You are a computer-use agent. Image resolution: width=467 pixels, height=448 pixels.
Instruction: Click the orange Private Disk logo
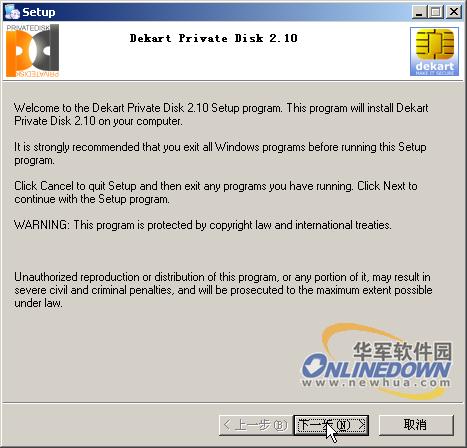coord(32,51)
